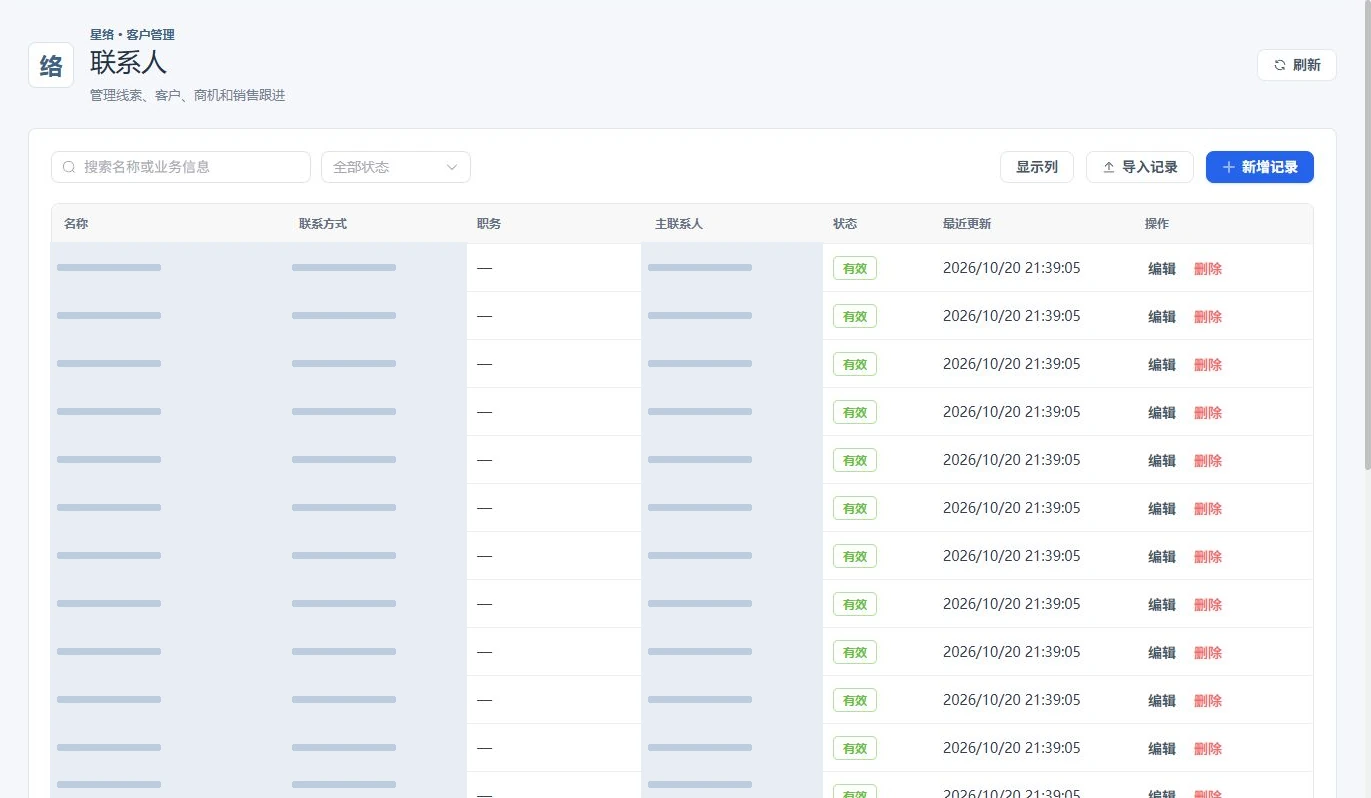Click 删除 in the first table row
Screen dimensions: 1371x798
point(1208,268)
